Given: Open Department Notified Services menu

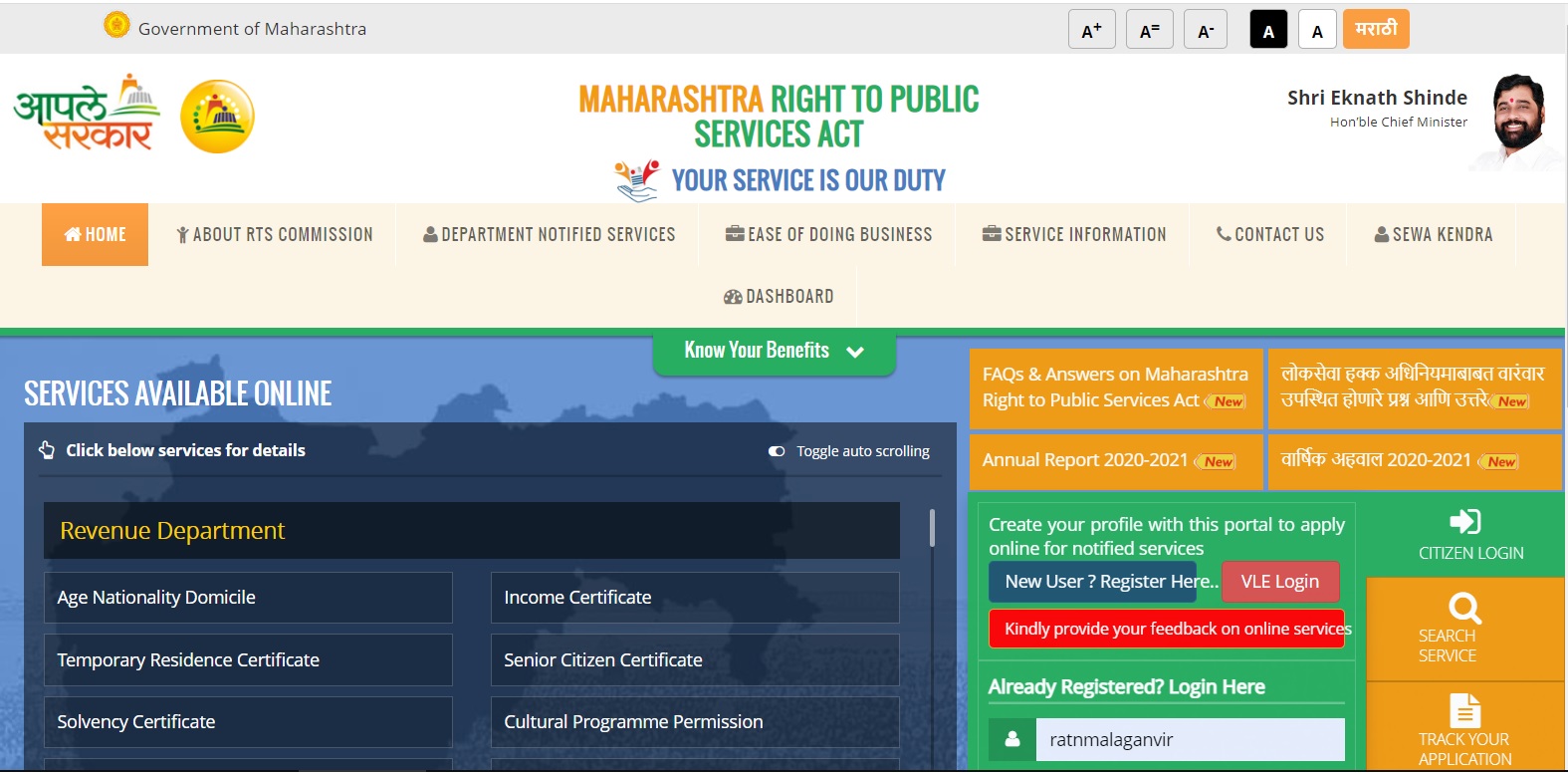Looking at the screenshot, I should tap(550, 234).
